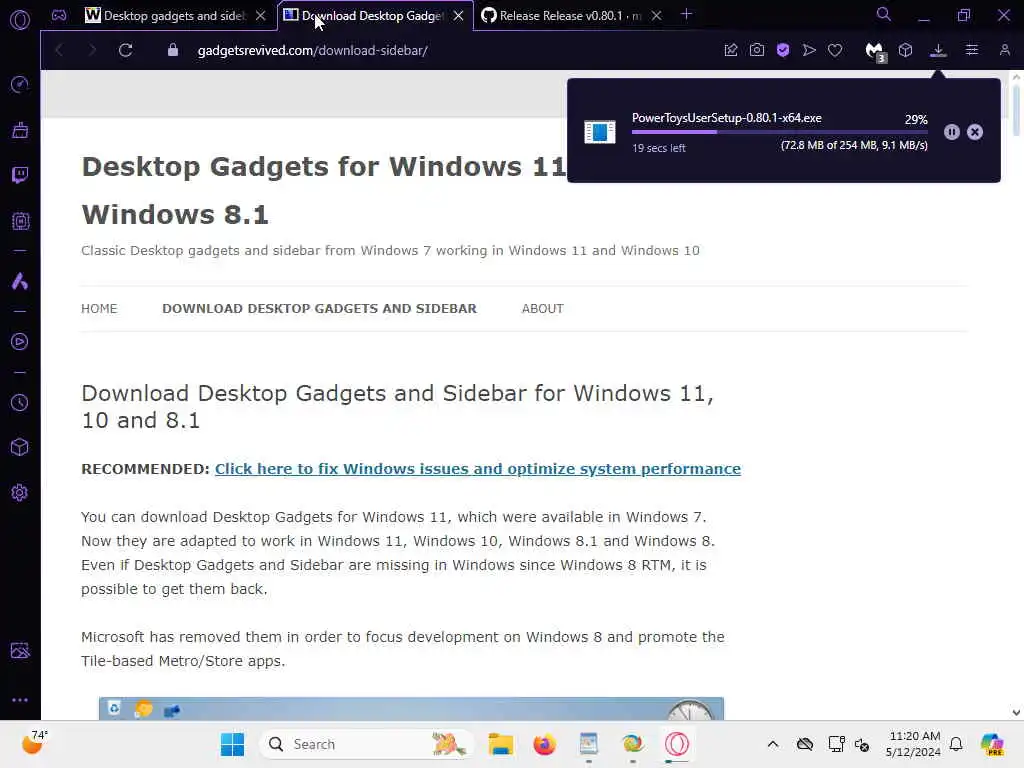
Task: Open image gallery icon in sidebar
Action: click(20, 650)
